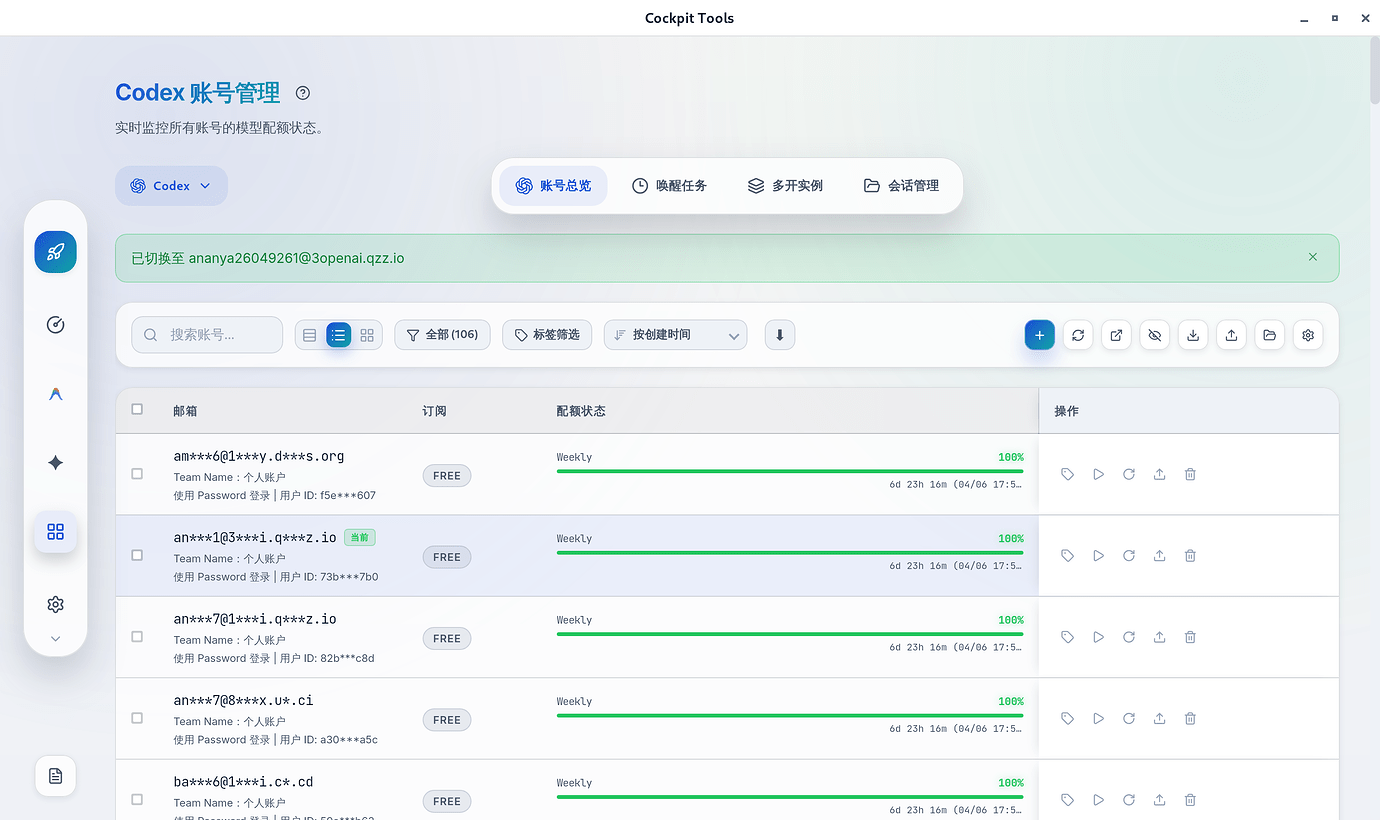Refresh all accounts with toolbar refresh icon
Viewport: 1380px width, 820px height.
click(x=1078, y=335)
